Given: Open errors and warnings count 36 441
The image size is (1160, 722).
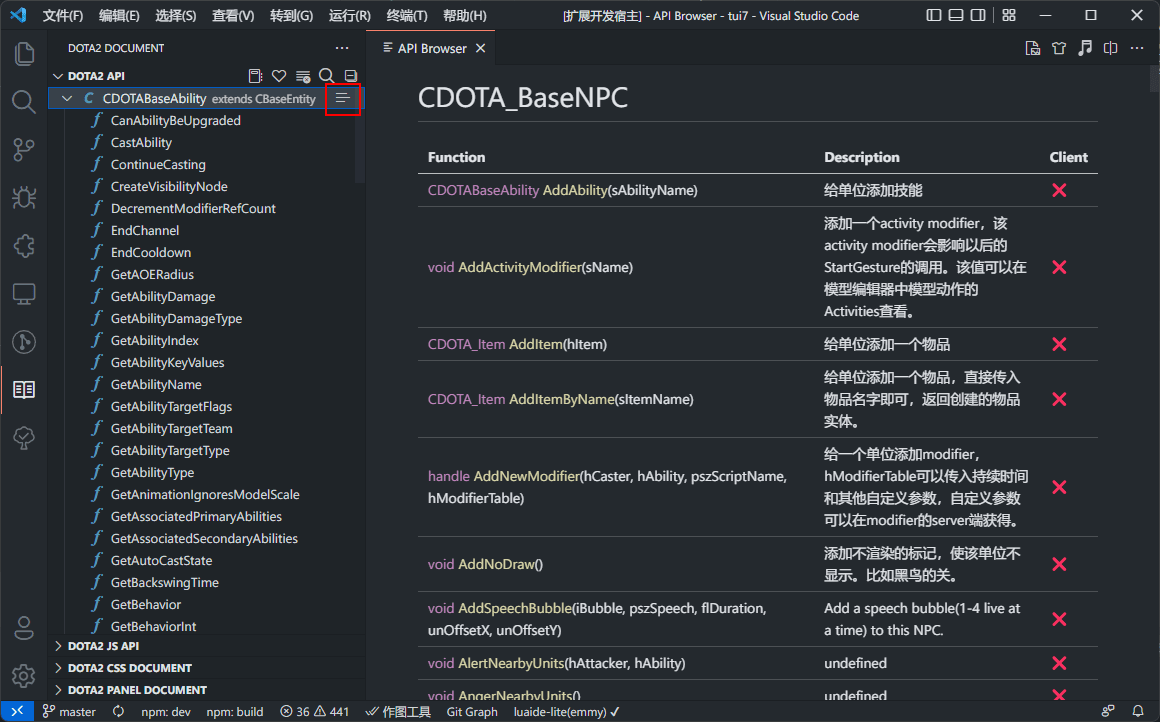Looking at the screenshot, I should point(314,712).
